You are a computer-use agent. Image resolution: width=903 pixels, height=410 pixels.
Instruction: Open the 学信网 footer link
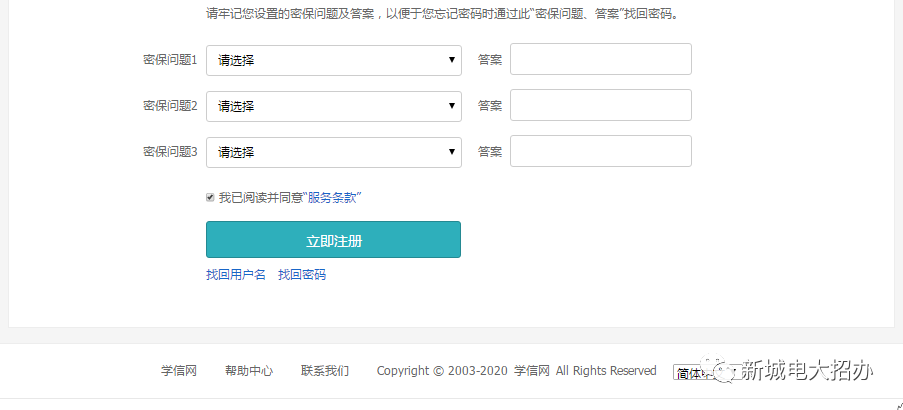click(179, 371)
